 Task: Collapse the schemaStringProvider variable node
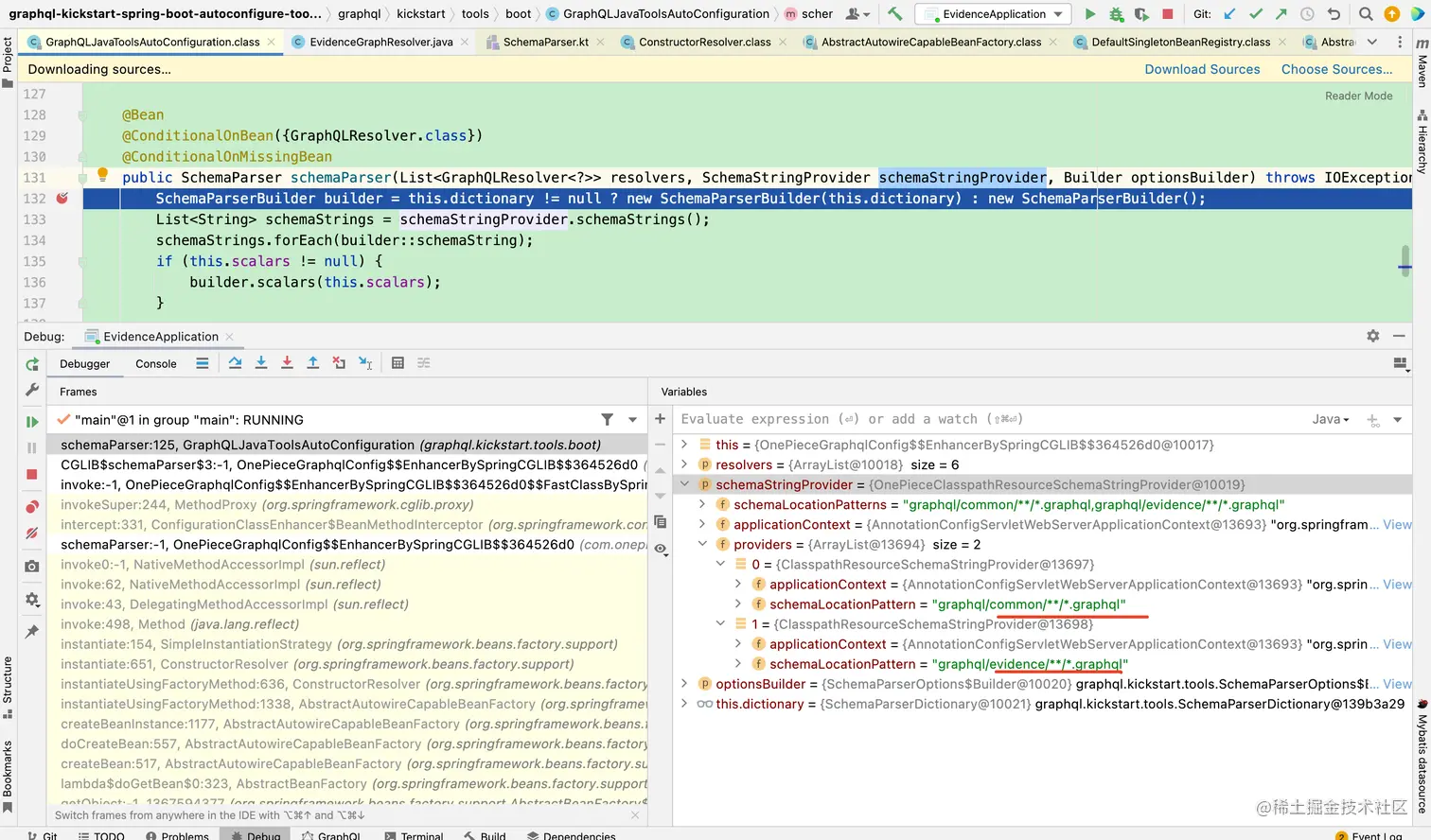(x=684, y=484)
